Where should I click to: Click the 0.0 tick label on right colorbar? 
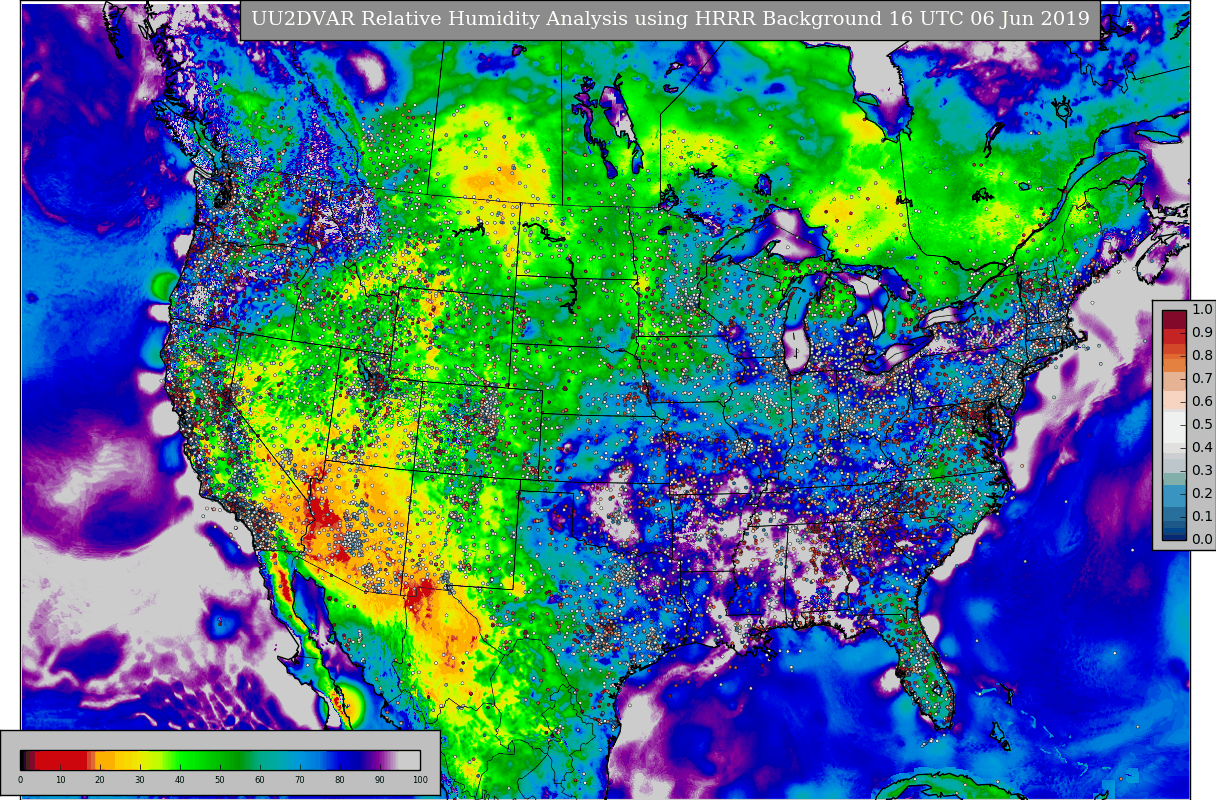[1202, 540]
